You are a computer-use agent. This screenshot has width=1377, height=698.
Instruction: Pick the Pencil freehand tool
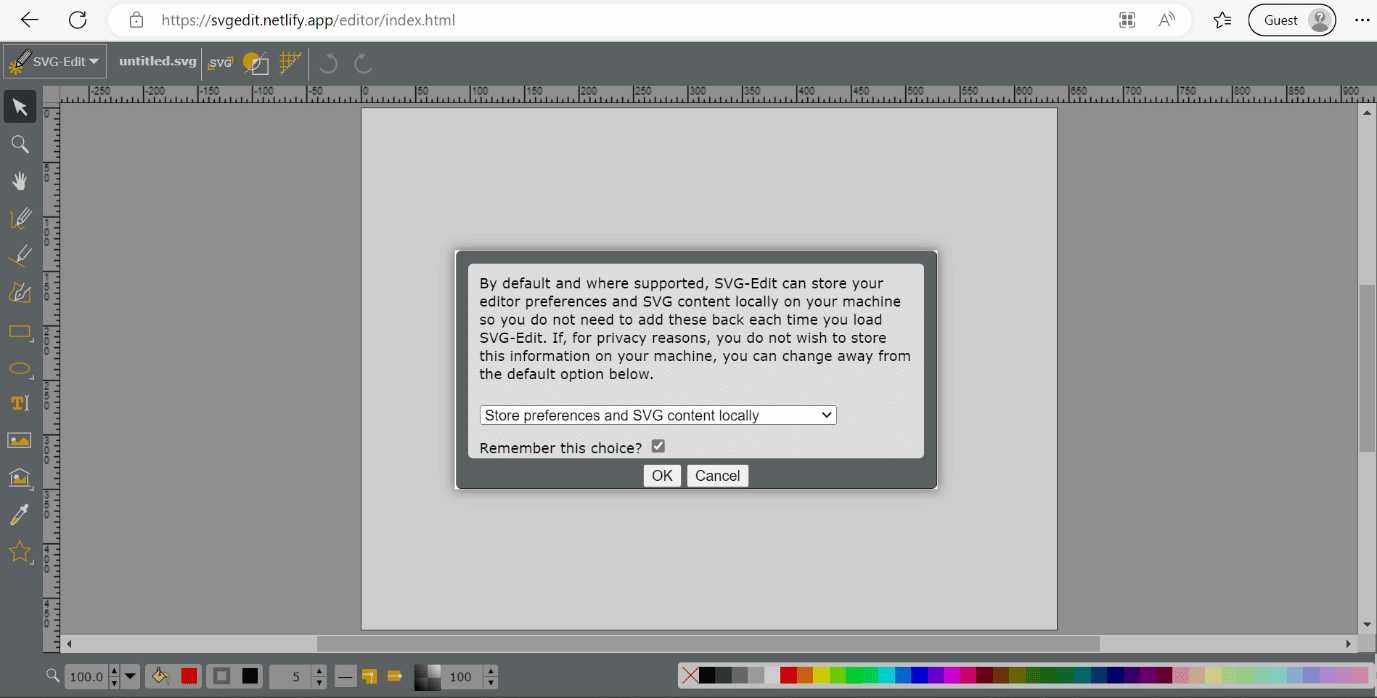(x=19, y=218)
